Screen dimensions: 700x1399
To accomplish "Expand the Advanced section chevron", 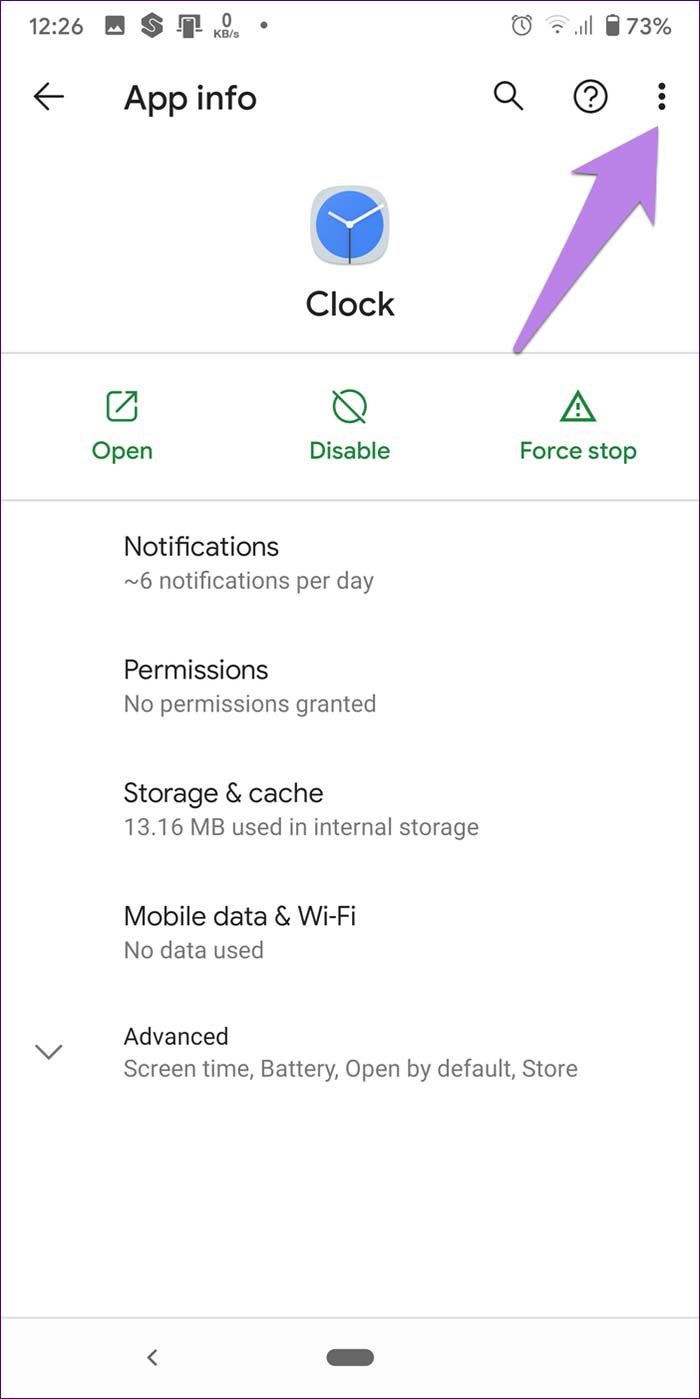I will (48, 1051).
